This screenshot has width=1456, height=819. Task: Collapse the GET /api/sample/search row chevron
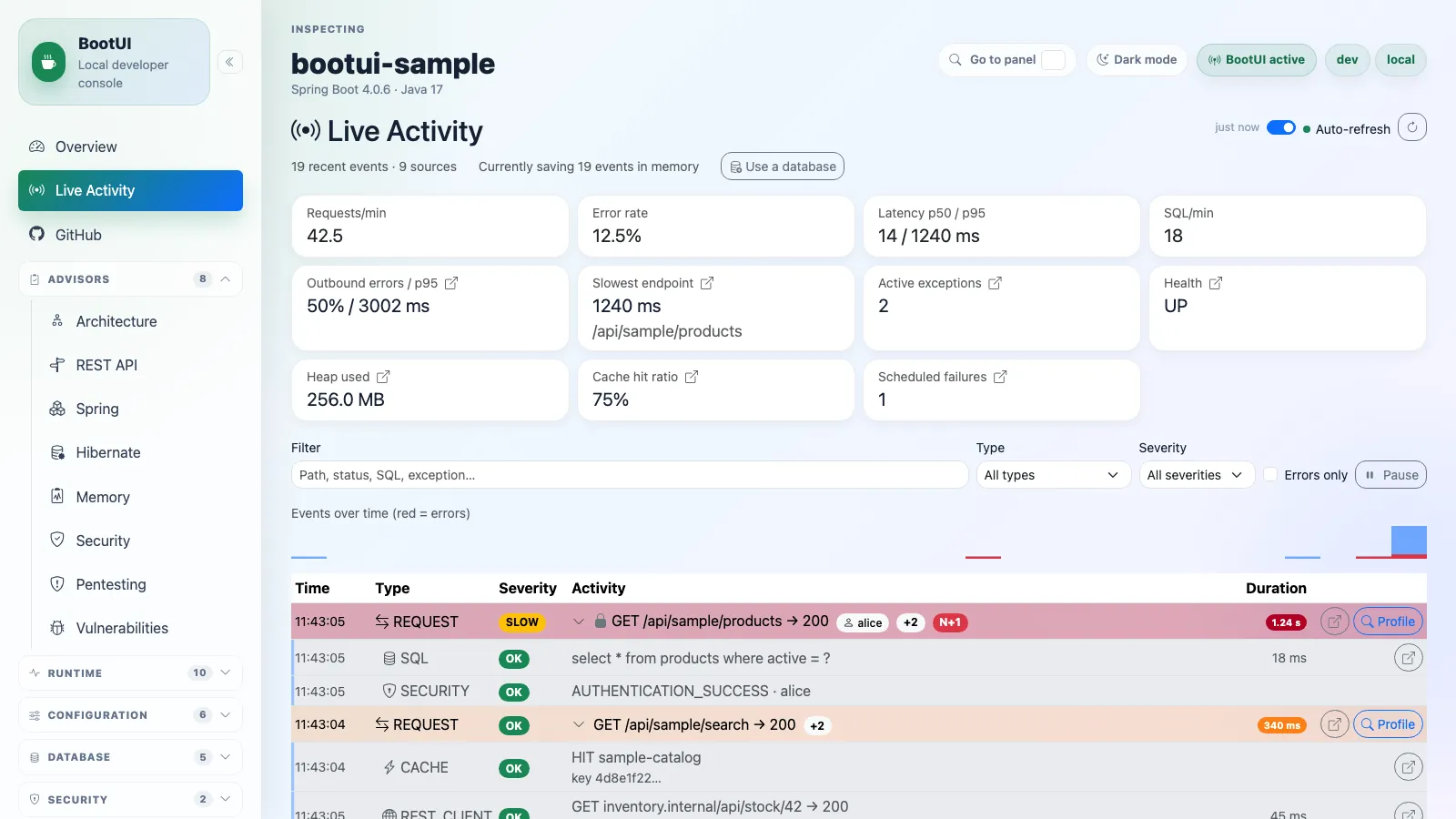(x=578, y=724)
